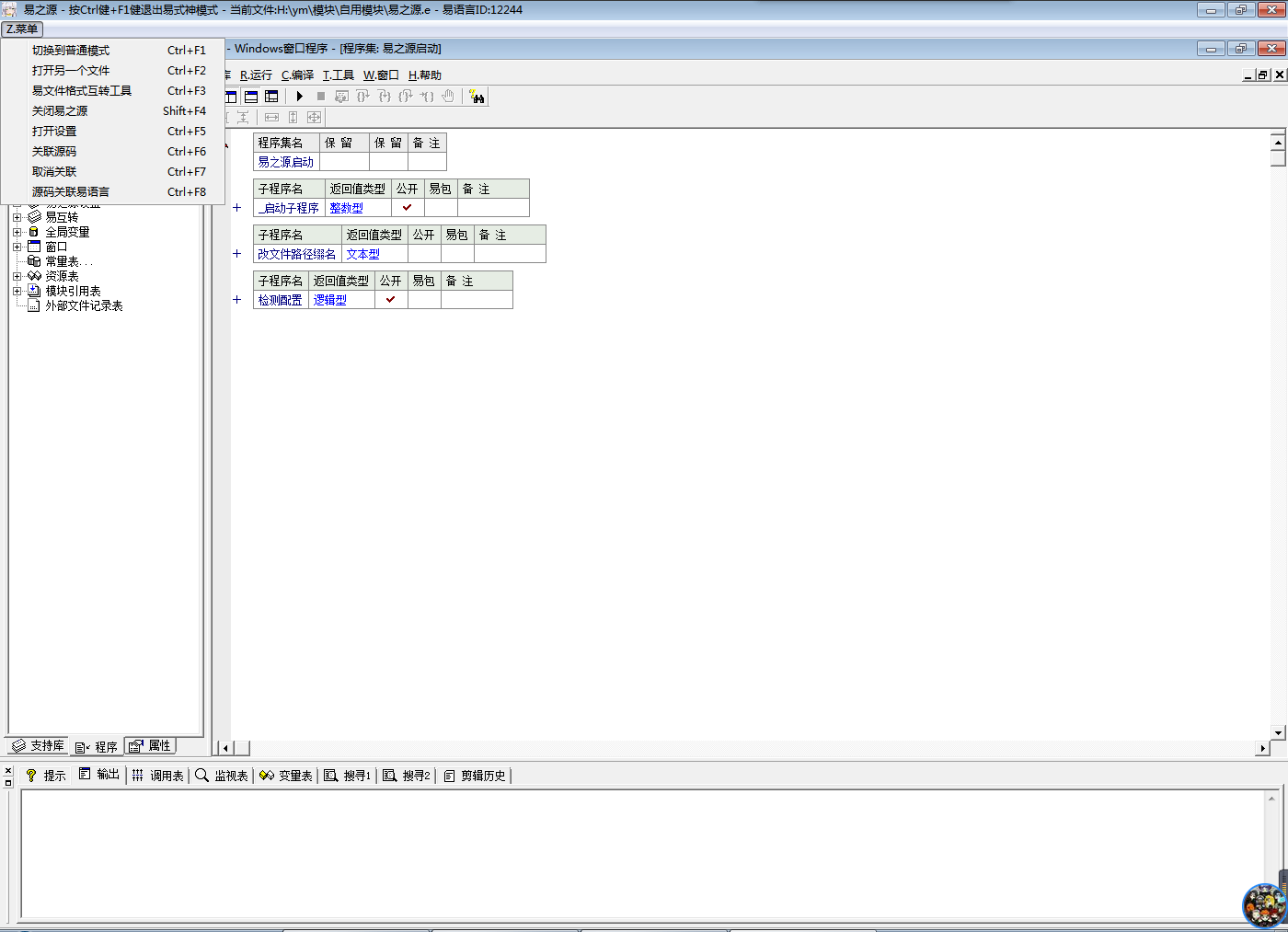Click the 外部文件记录表 tree node icon
Screen dimensions: 1288x932
coord(34,305)
